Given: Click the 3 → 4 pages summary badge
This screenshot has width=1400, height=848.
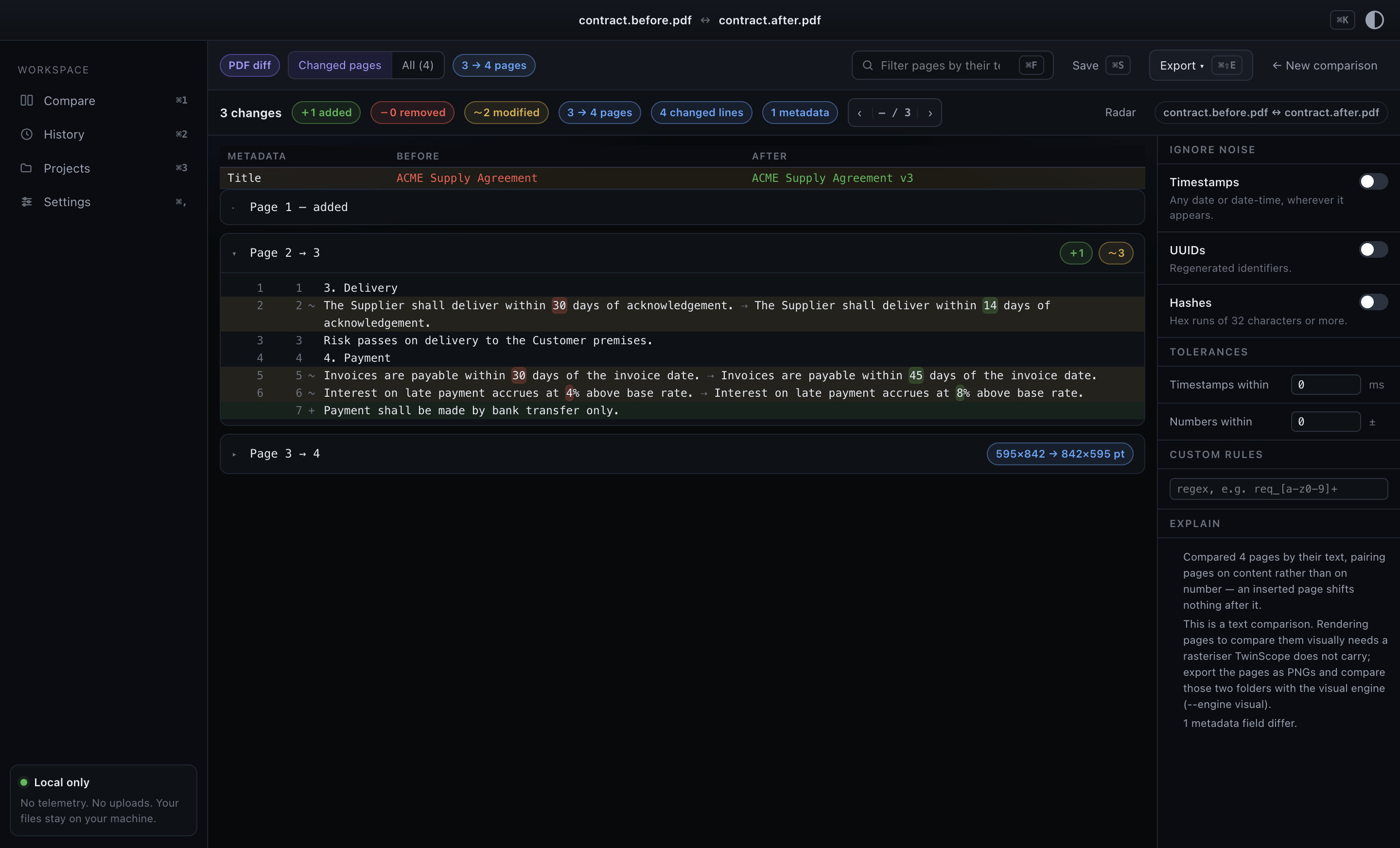Looking at the screenshot, I should [599, 112].
